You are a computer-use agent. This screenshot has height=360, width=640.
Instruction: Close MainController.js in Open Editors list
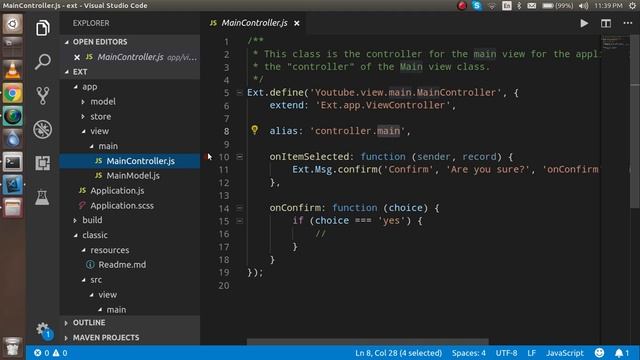[77, 57]
